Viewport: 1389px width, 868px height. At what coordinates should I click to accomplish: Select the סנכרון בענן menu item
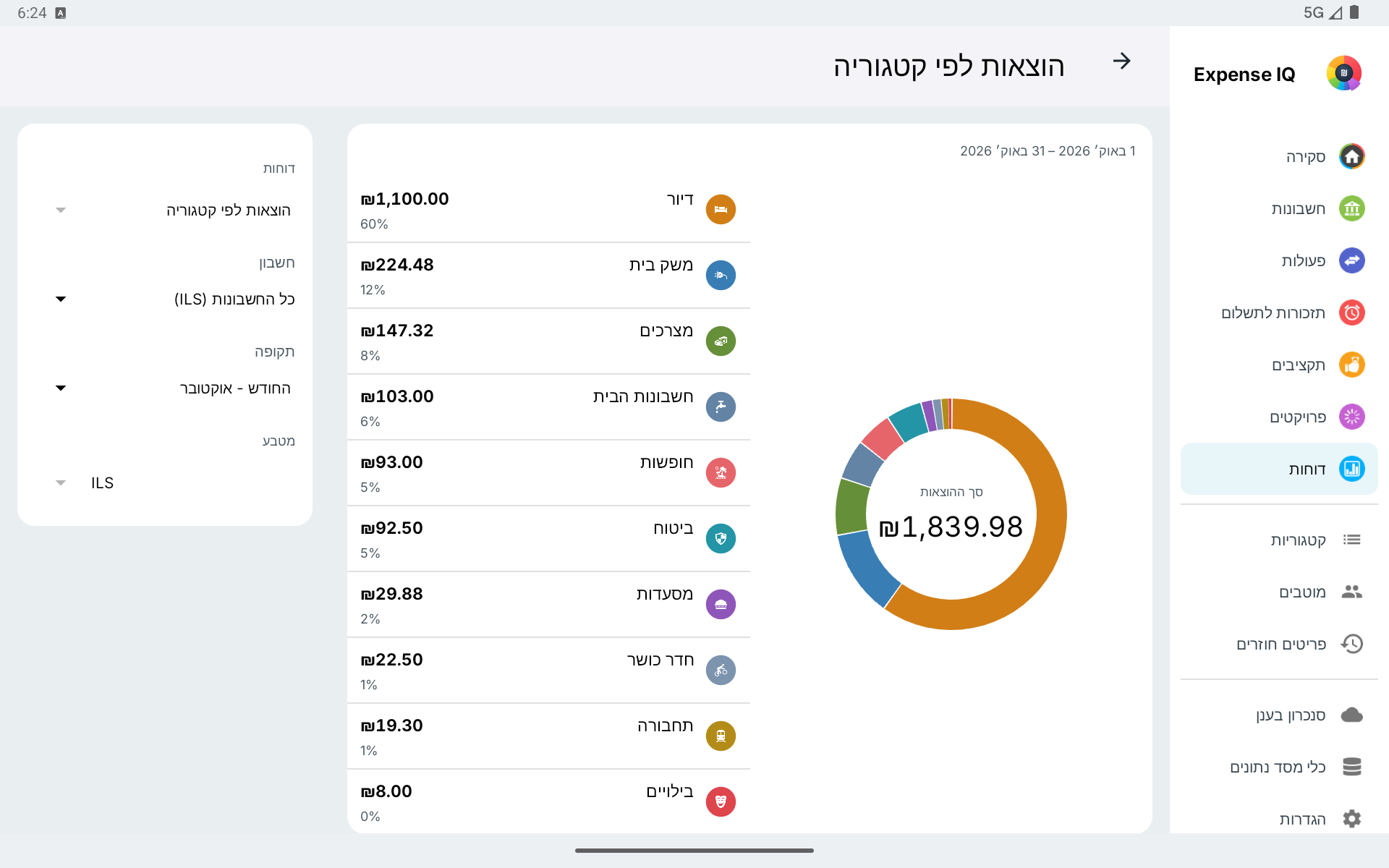1279,715
